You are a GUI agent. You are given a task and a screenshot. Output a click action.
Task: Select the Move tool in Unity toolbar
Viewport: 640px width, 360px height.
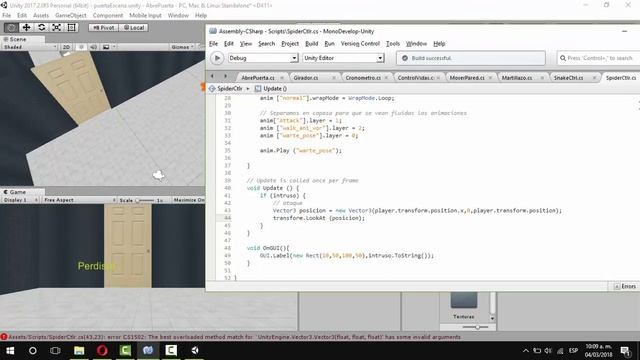[x=27, y=27]
